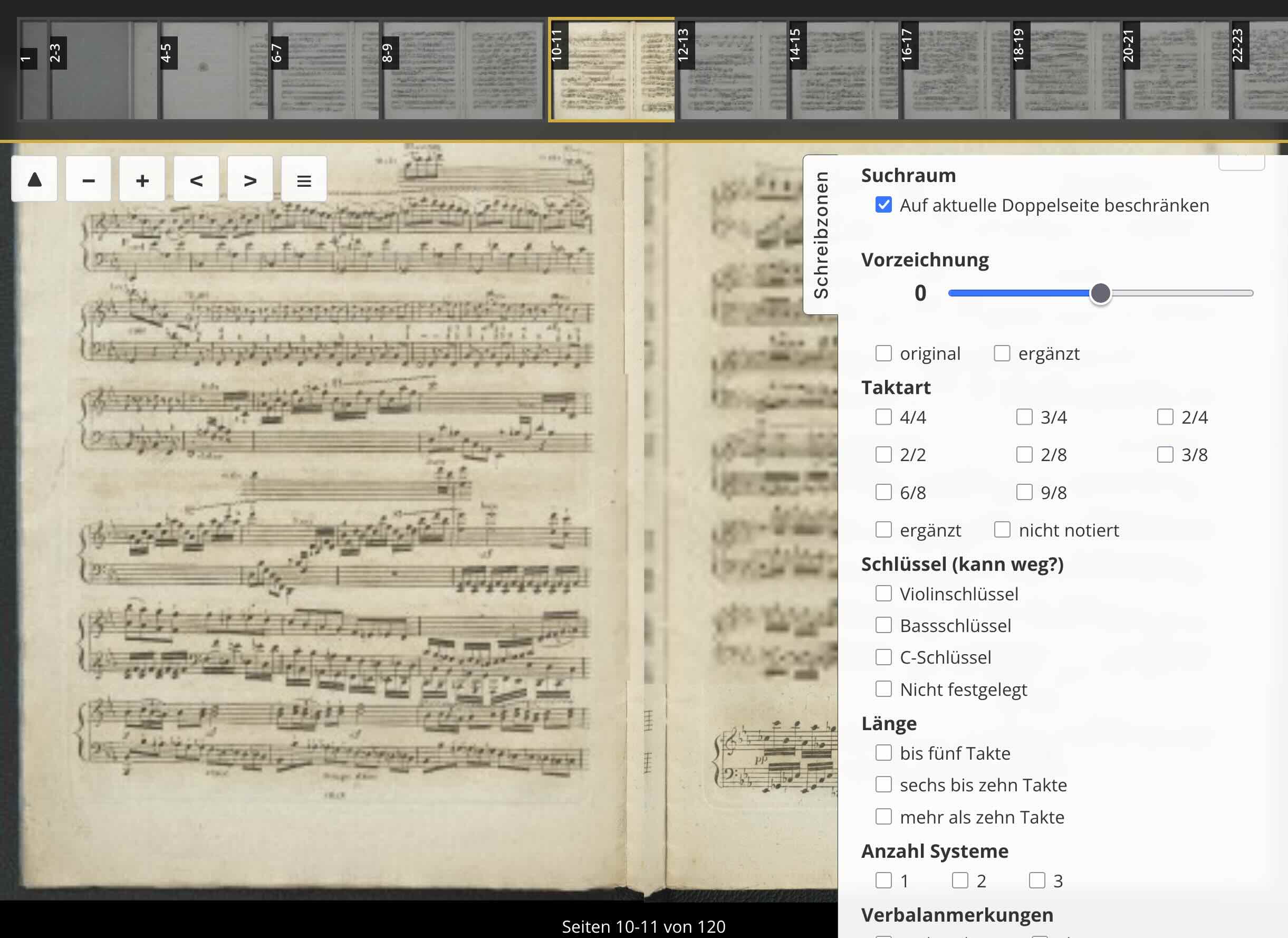Go to previous double page
This screenshot has height=938, width=1288.
click(x=196, y=179)
